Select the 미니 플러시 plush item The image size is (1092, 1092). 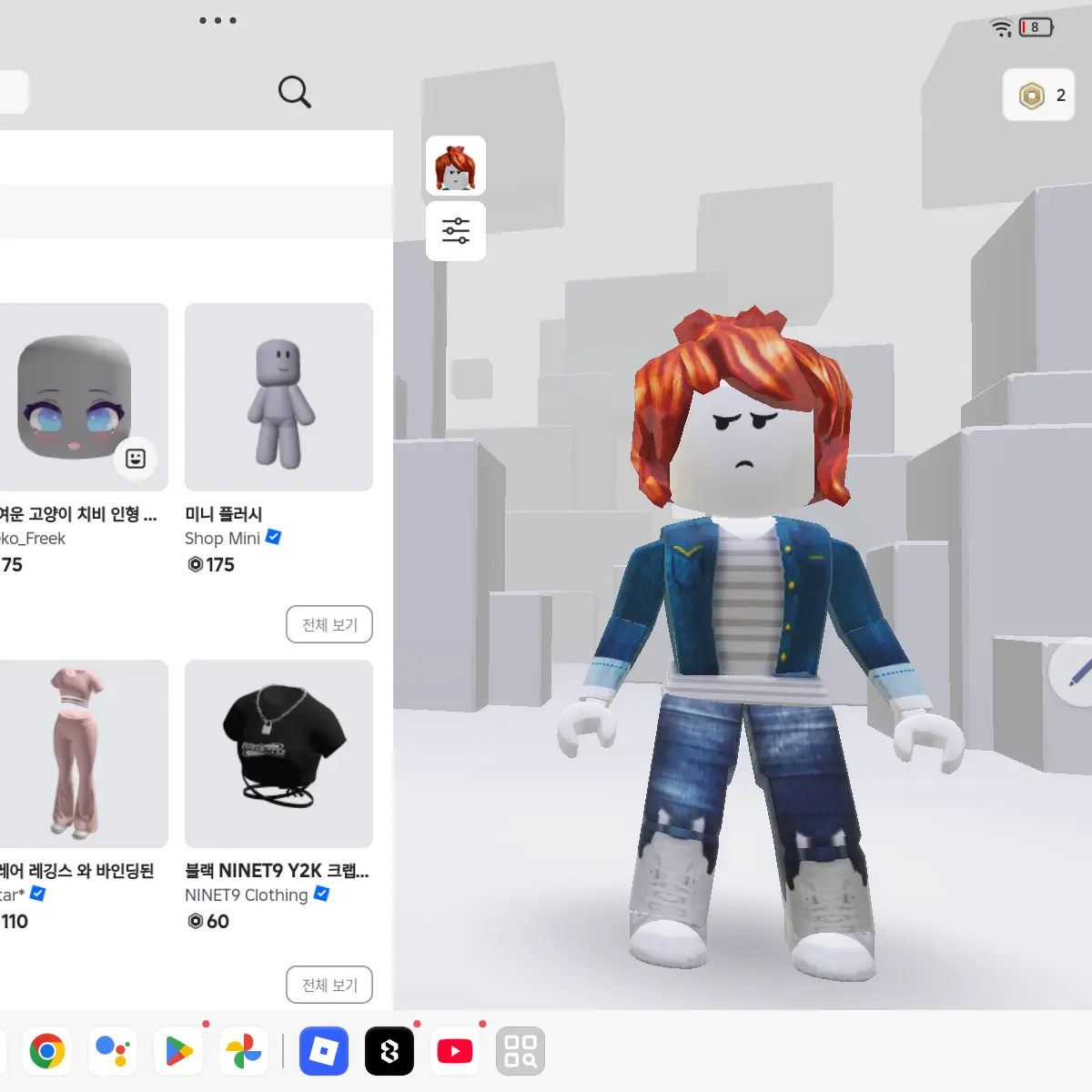(x=278, y=397)
